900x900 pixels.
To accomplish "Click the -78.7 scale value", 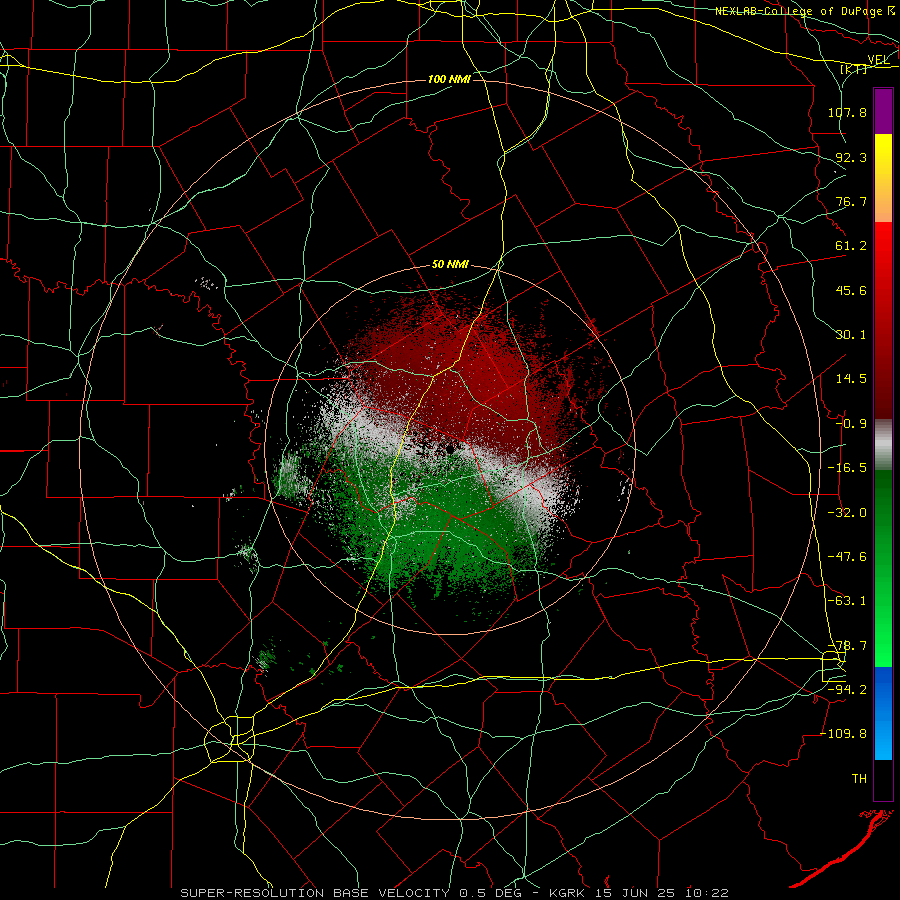I will coord(847,646).
